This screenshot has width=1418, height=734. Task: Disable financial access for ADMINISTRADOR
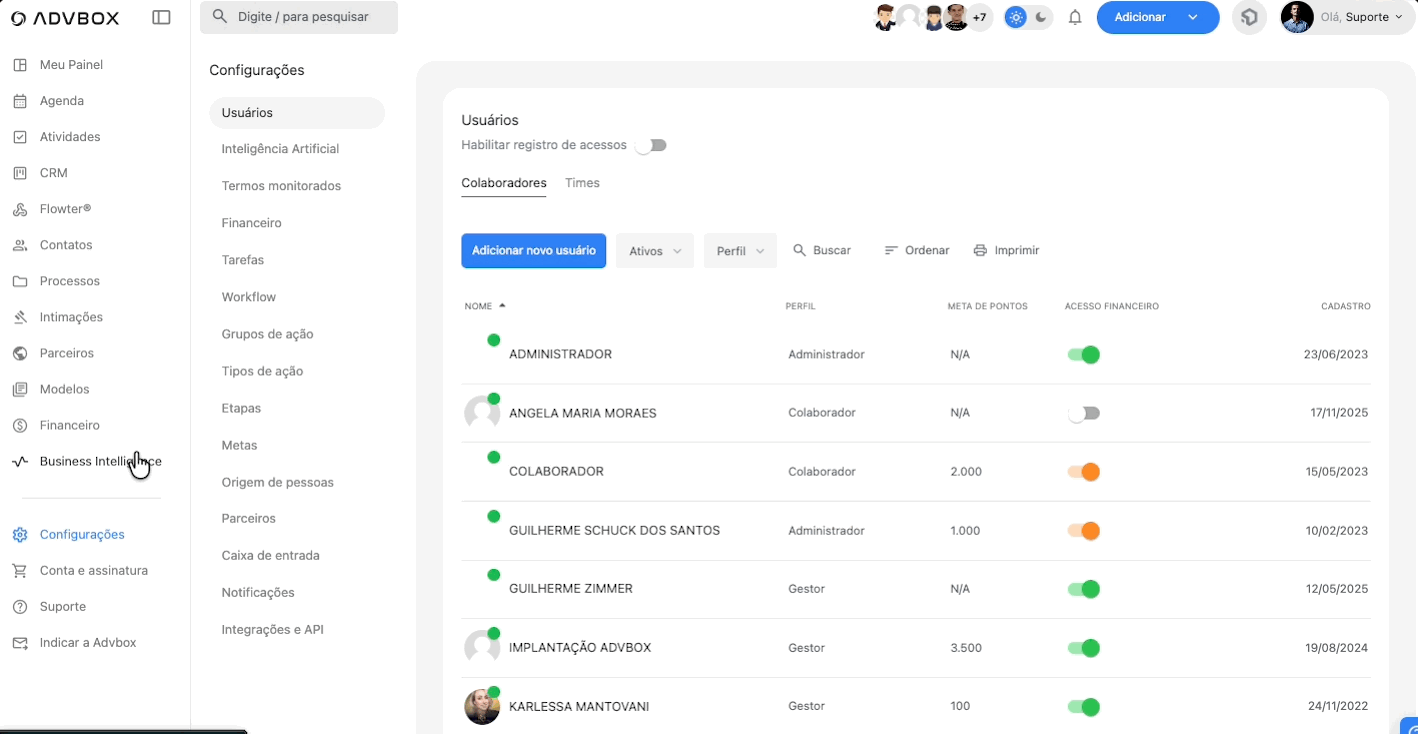click(x=1083, y=355)
